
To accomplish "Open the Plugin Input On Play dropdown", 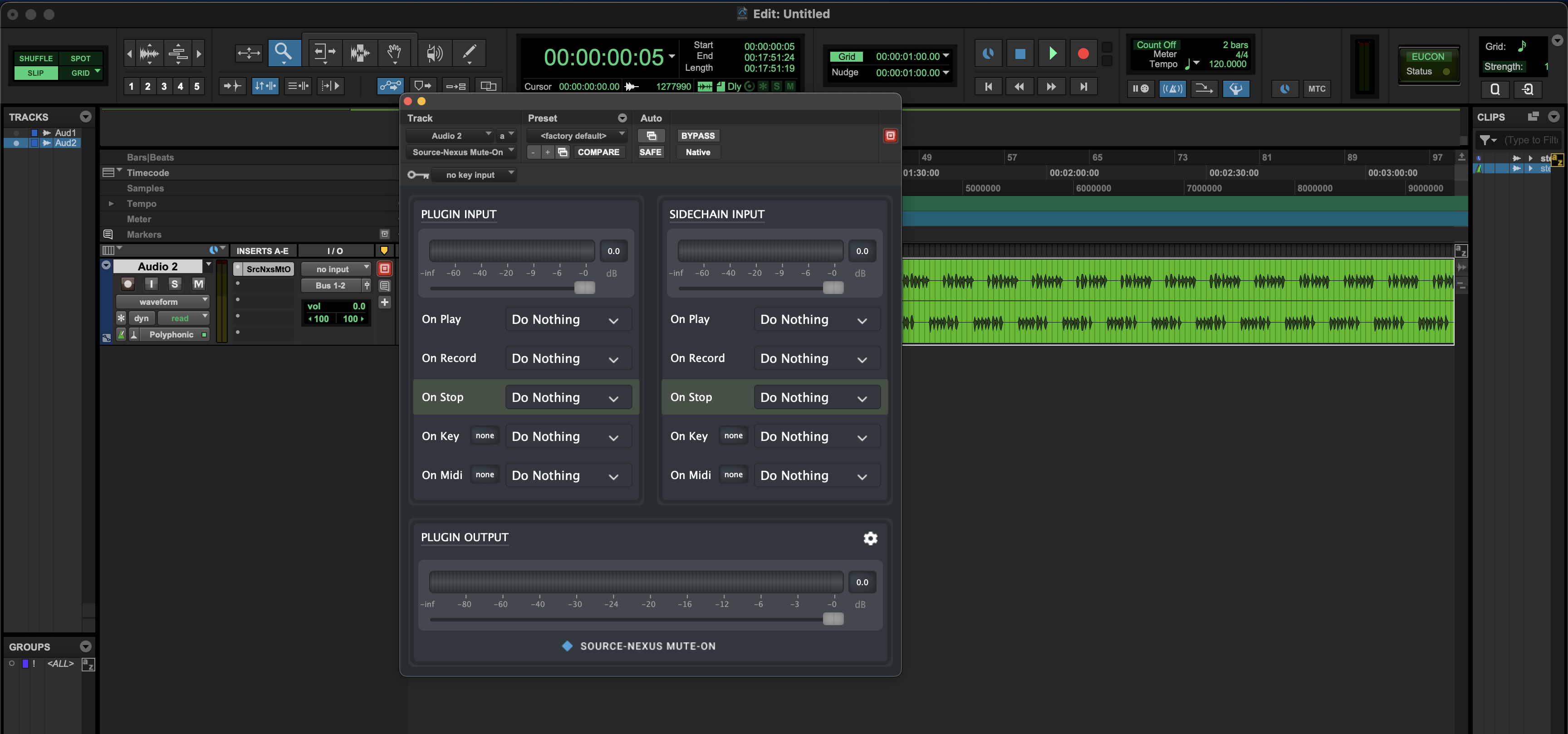I will click(x=567, y=319).
